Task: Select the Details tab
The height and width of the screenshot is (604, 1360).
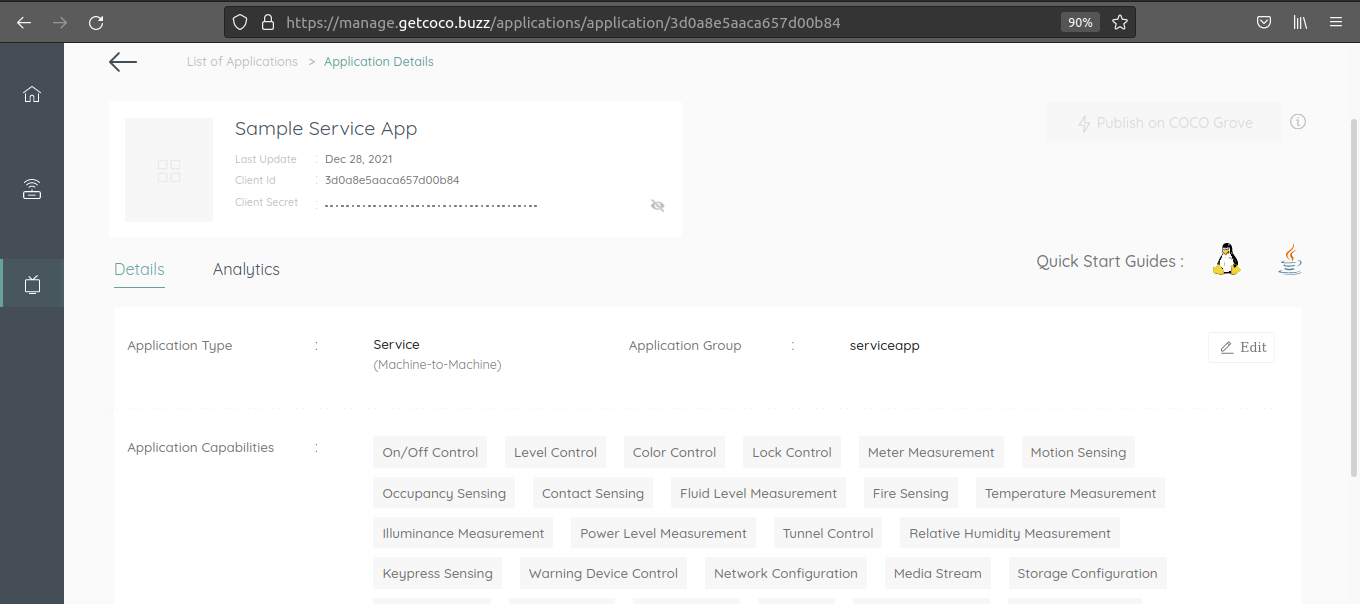Action: click(139, 269)
